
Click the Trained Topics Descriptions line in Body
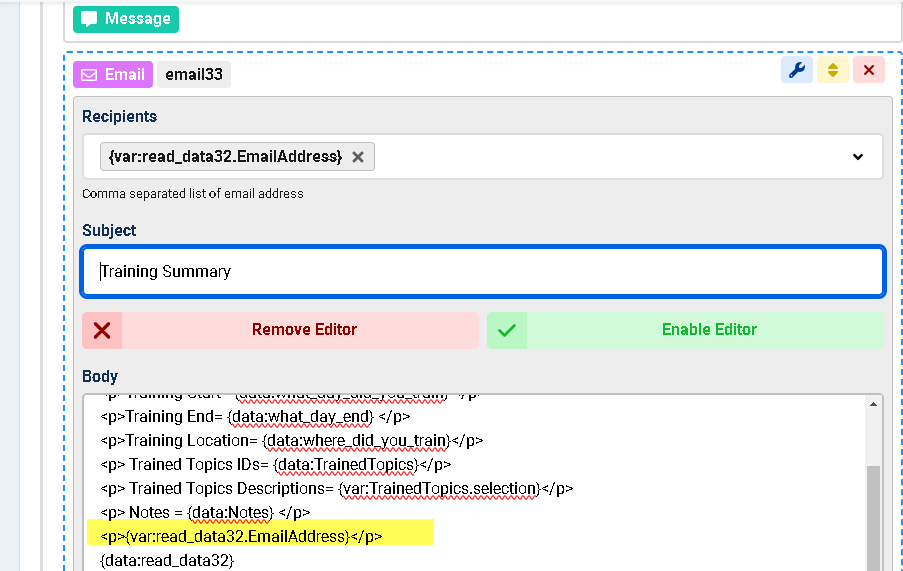point(335,489)
